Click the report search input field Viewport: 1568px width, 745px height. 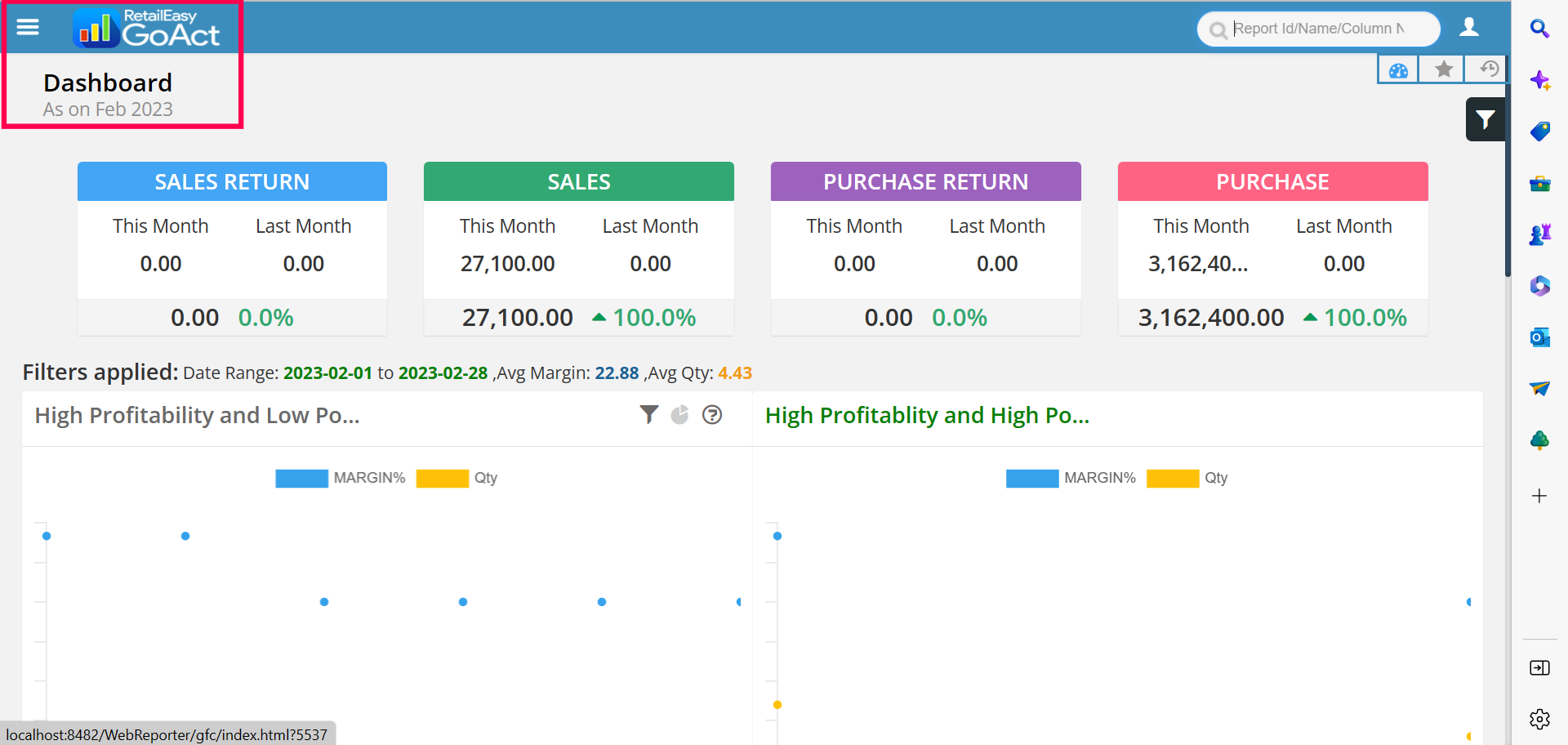1319,29
